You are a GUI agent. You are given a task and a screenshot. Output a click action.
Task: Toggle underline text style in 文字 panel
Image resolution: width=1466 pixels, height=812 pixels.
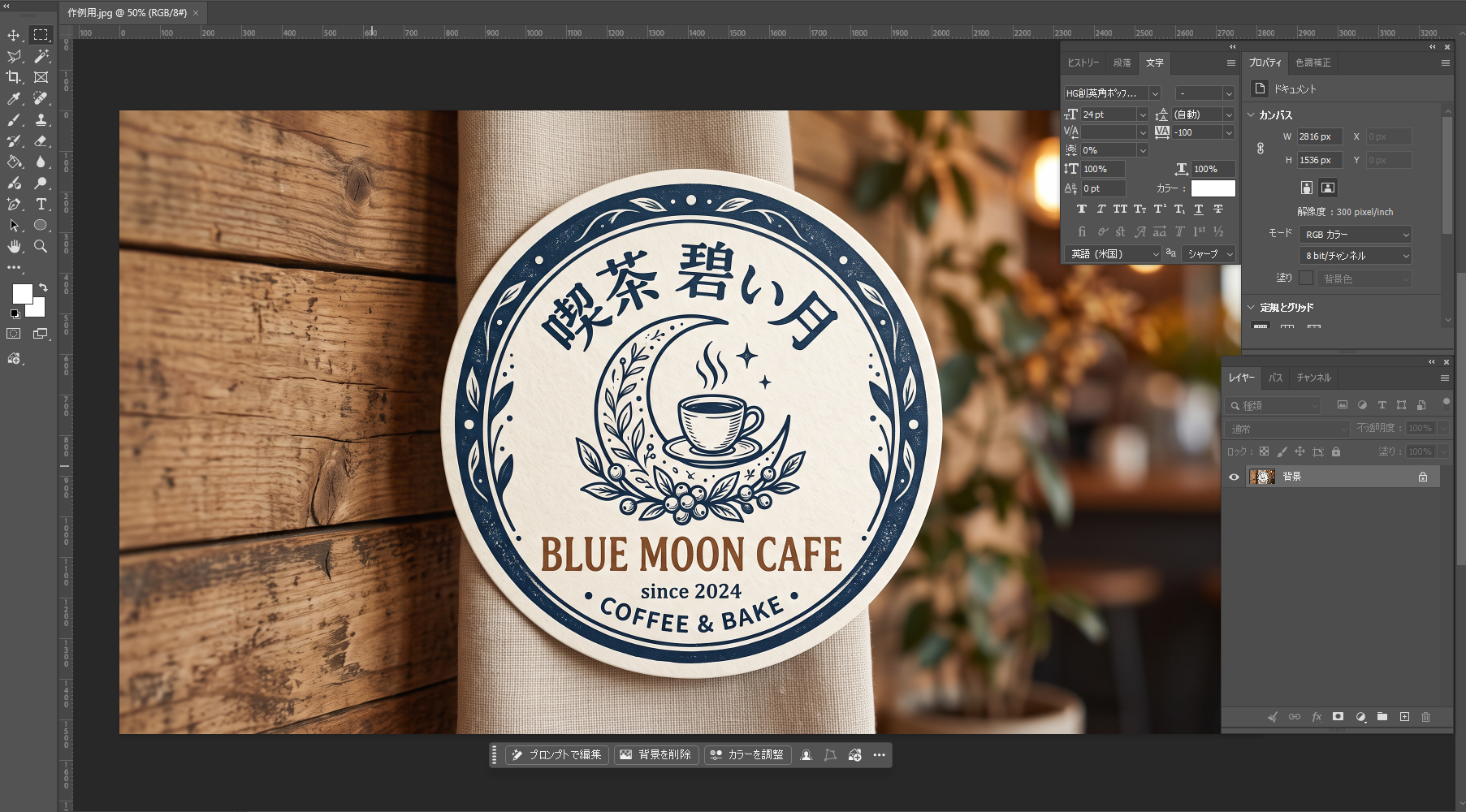(x=1199, y=209)
